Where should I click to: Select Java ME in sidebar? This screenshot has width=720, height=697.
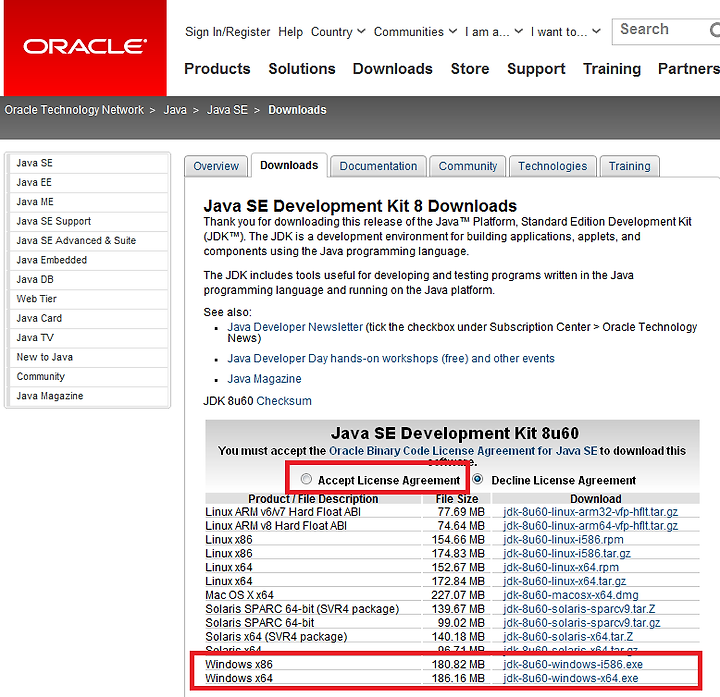click(88, 202)
